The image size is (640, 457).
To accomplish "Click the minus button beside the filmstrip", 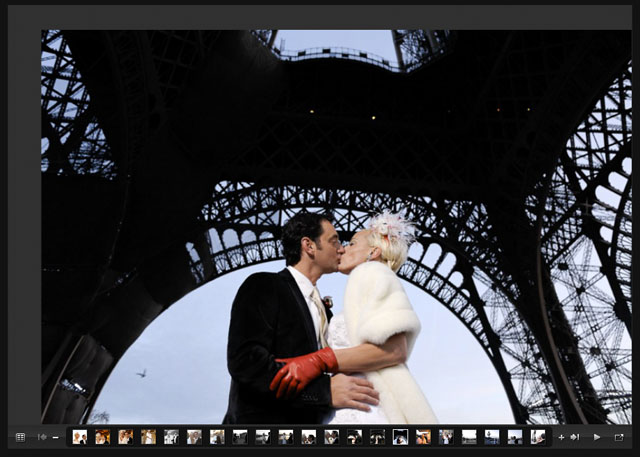I will point(56,437).
